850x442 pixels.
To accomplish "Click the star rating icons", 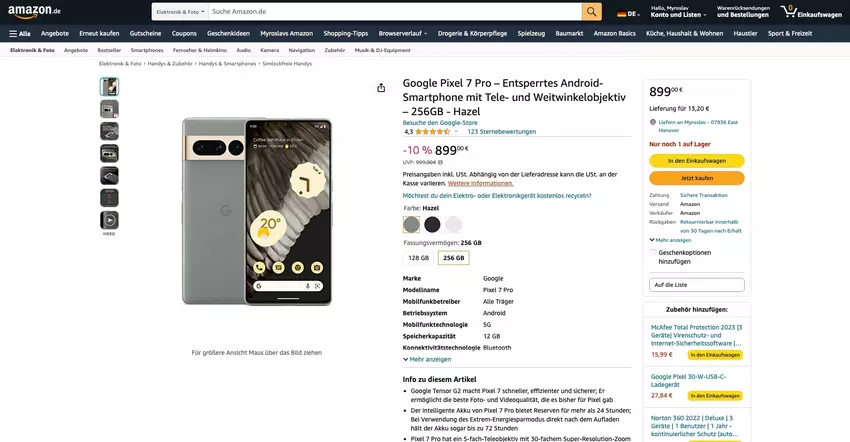I will point(434,131).
